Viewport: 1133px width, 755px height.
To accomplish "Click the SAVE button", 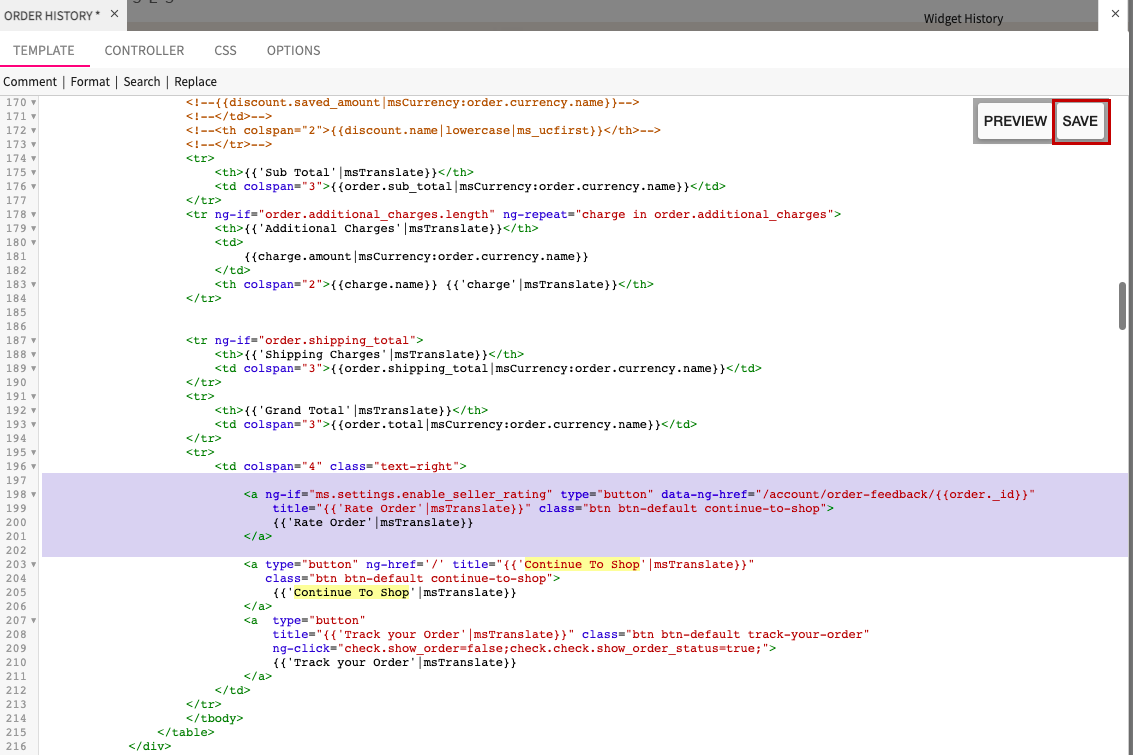I will [1080, 121].
